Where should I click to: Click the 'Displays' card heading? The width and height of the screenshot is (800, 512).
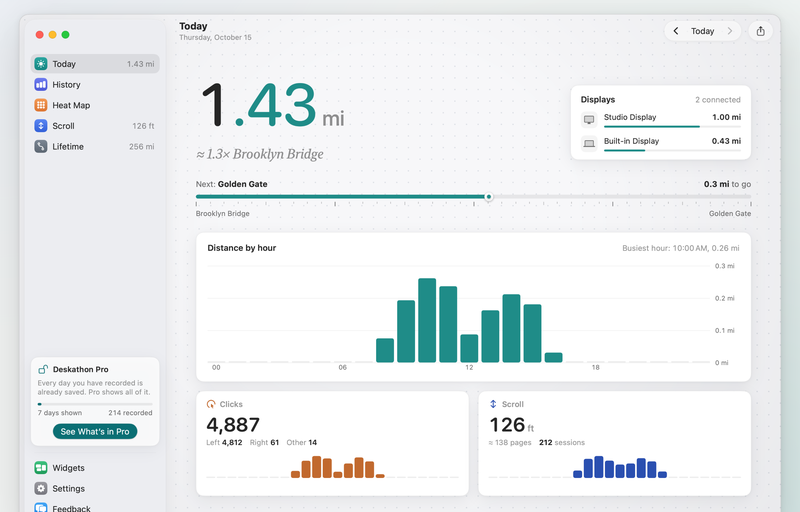pos(597,99)
